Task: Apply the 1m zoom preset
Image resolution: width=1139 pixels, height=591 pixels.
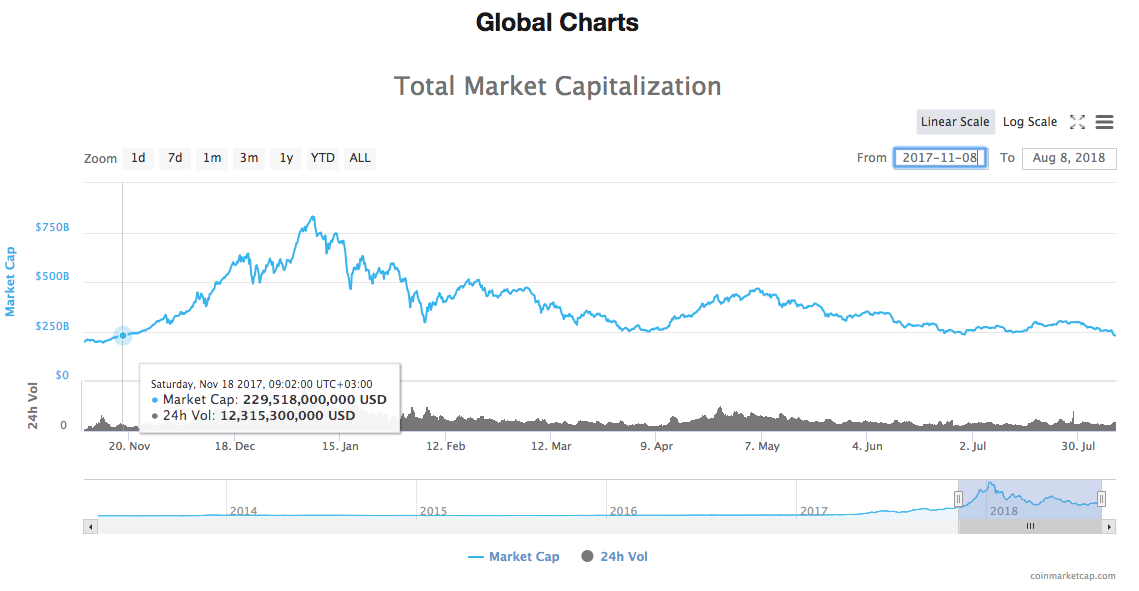Action: [x=211, y=157]
